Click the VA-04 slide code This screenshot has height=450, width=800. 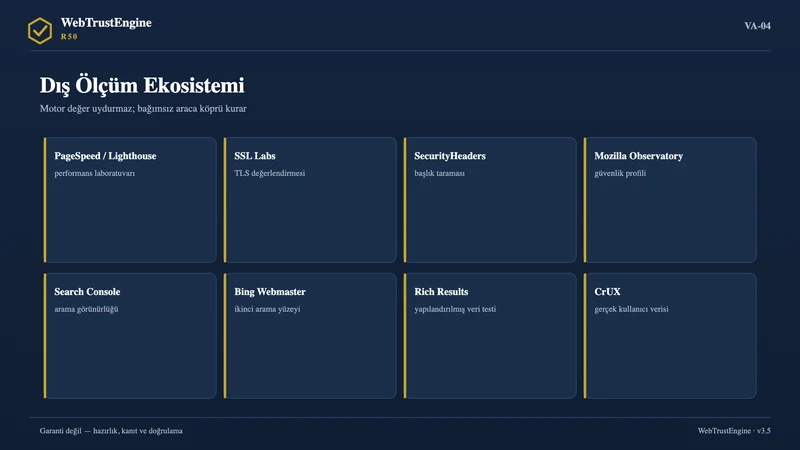point(757,26)
